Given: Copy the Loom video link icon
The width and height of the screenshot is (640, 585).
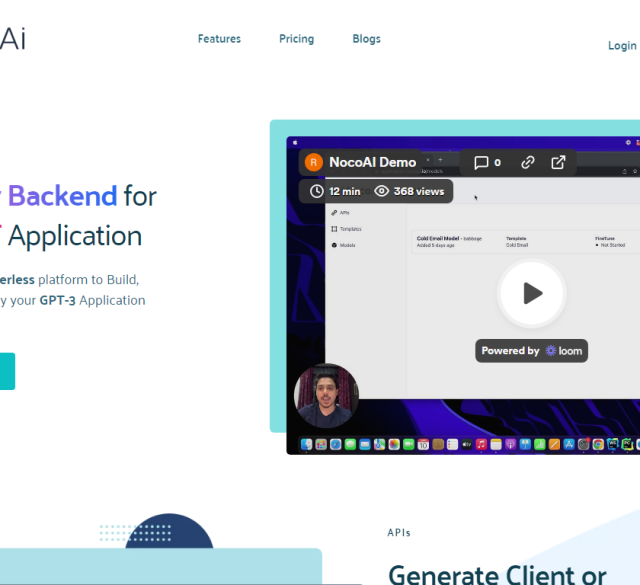Looking at the screenshot, I should coord(528,162).
